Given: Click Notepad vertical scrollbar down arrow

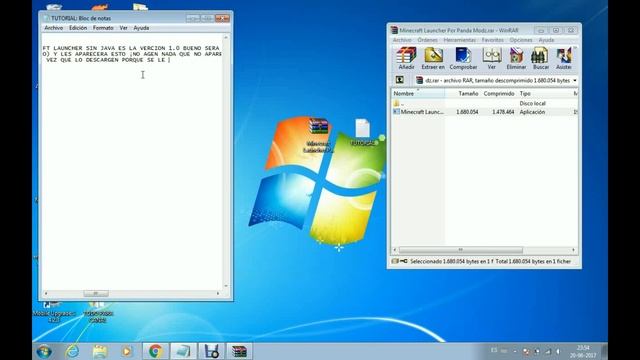Looking at the screenshot, I should (226, 286).
